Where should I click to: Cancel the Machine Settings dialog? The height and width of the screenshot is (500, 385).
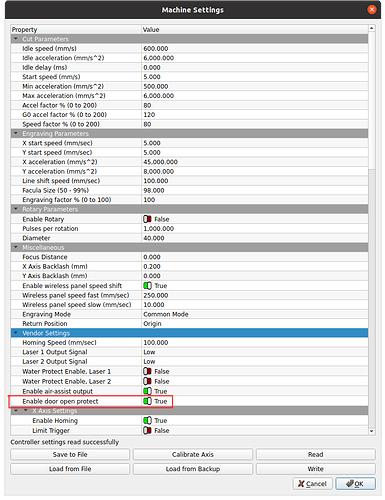tap(313, 484)
